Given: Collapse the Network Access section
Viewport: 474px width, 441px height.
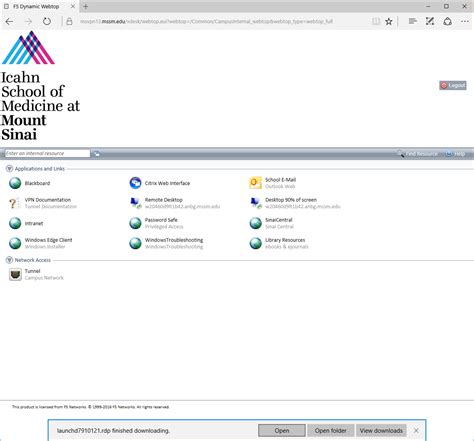Looking at the screenshot, I should click(9, 260).
